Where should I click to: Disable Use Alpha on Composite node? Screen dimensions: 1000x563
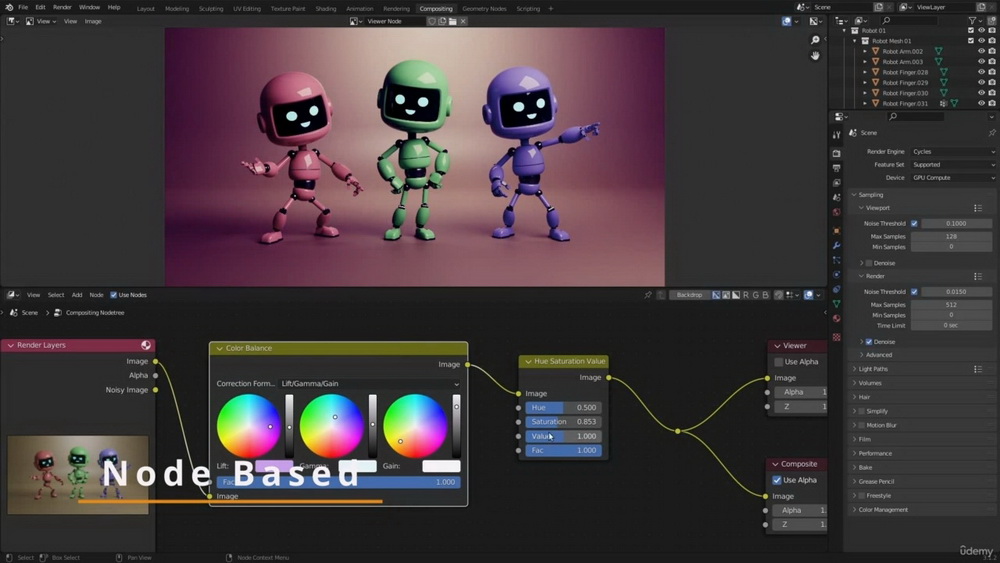[777, 480]
